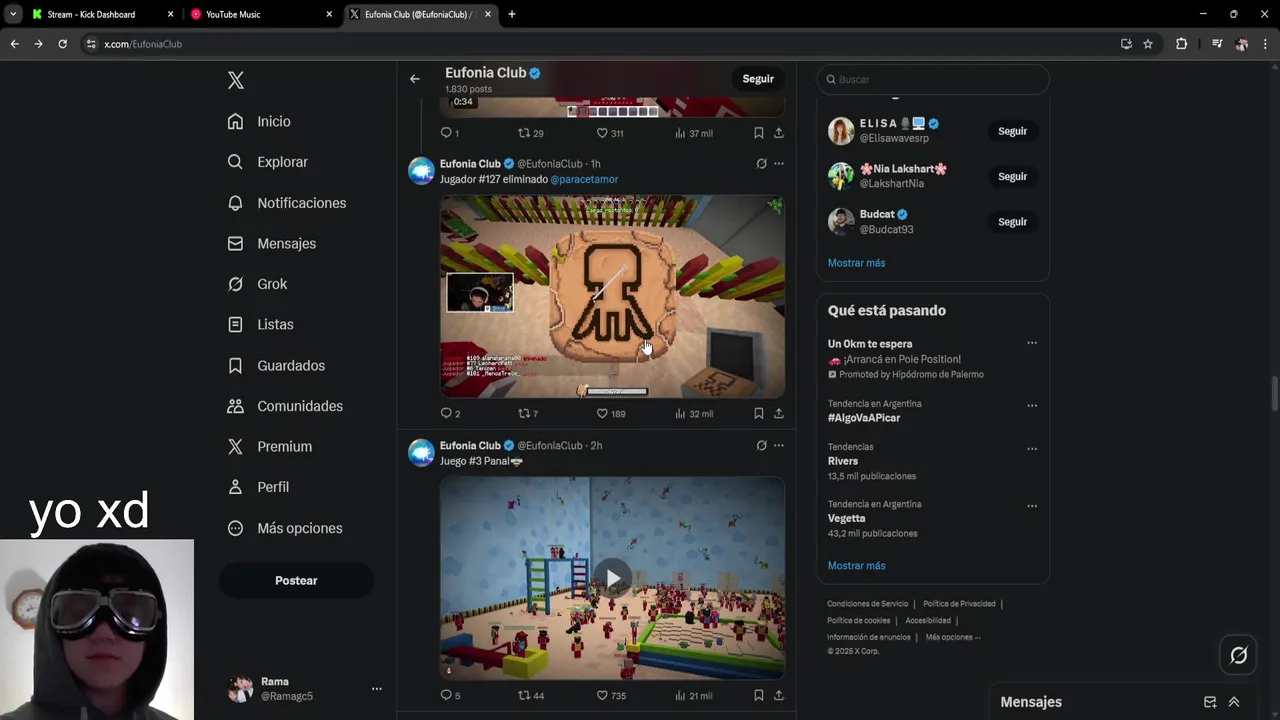The height and width of the screenshot is (720, 1280).
Task: Open more options on Jugador #127 post
Action: 779,164
